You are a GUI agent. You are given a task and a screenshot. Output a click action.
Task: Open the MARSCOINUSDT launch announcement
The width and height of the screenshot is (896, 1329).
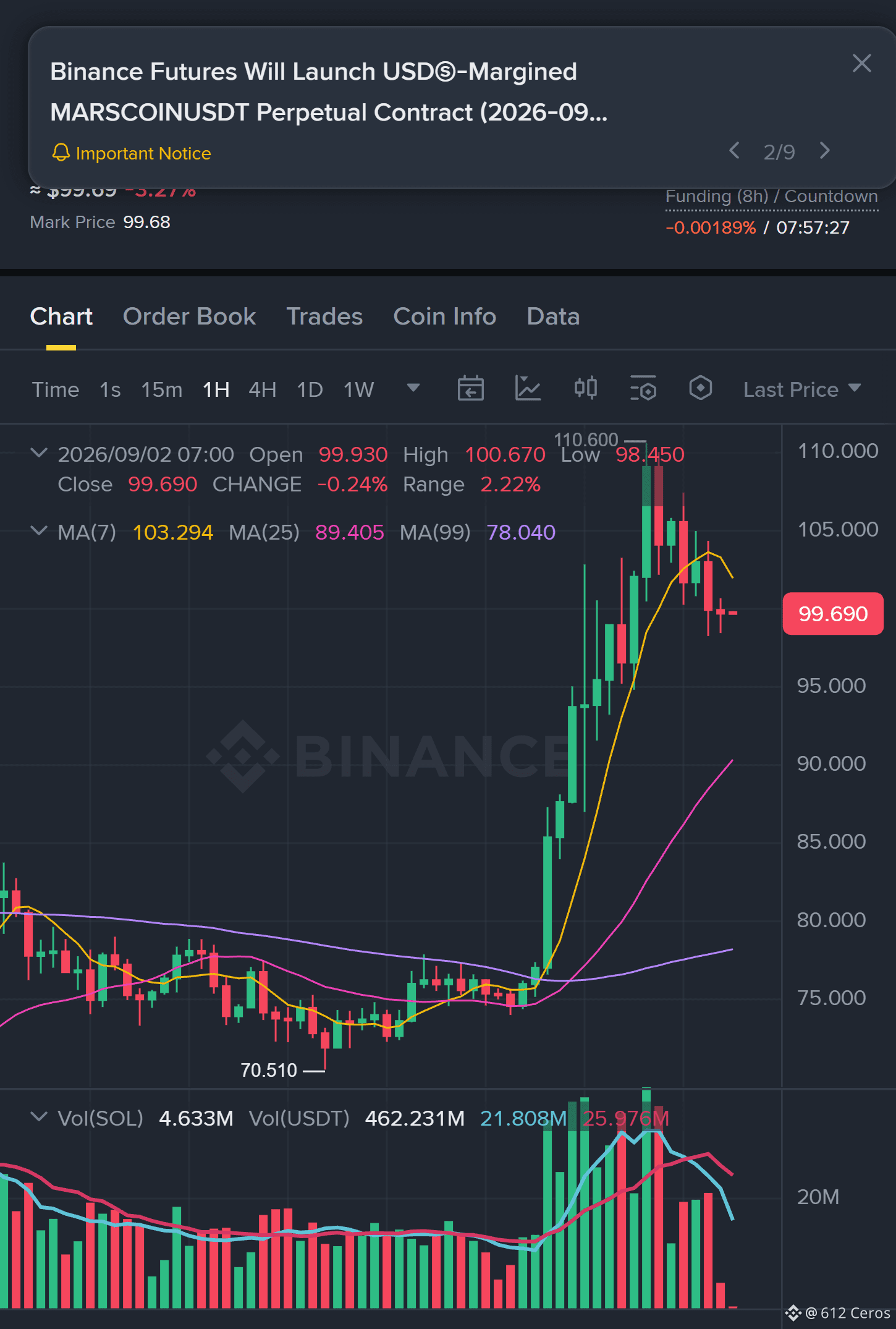pos(329,92)
